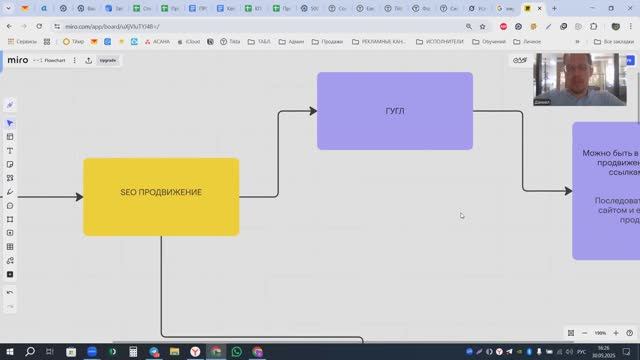This screenshot has width=640, height=360.
Task: Open the ИСПОЛНИТЕЛИ bookmarks folder
Action: [440, 42]
